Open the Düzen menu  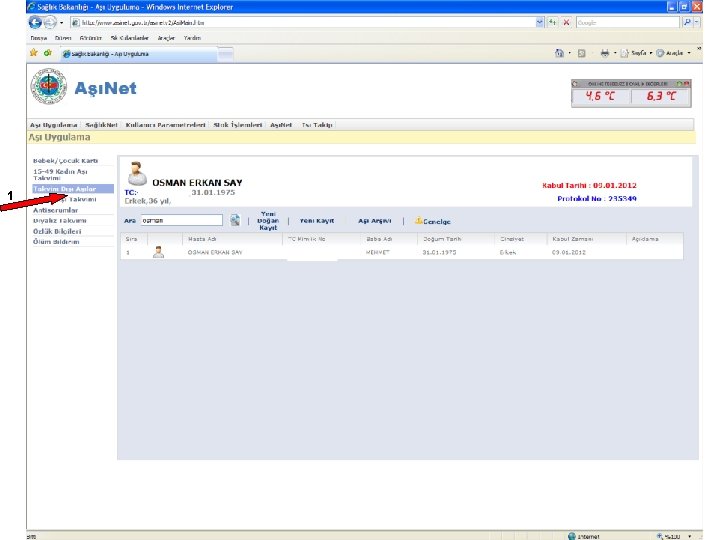point(63,38)
